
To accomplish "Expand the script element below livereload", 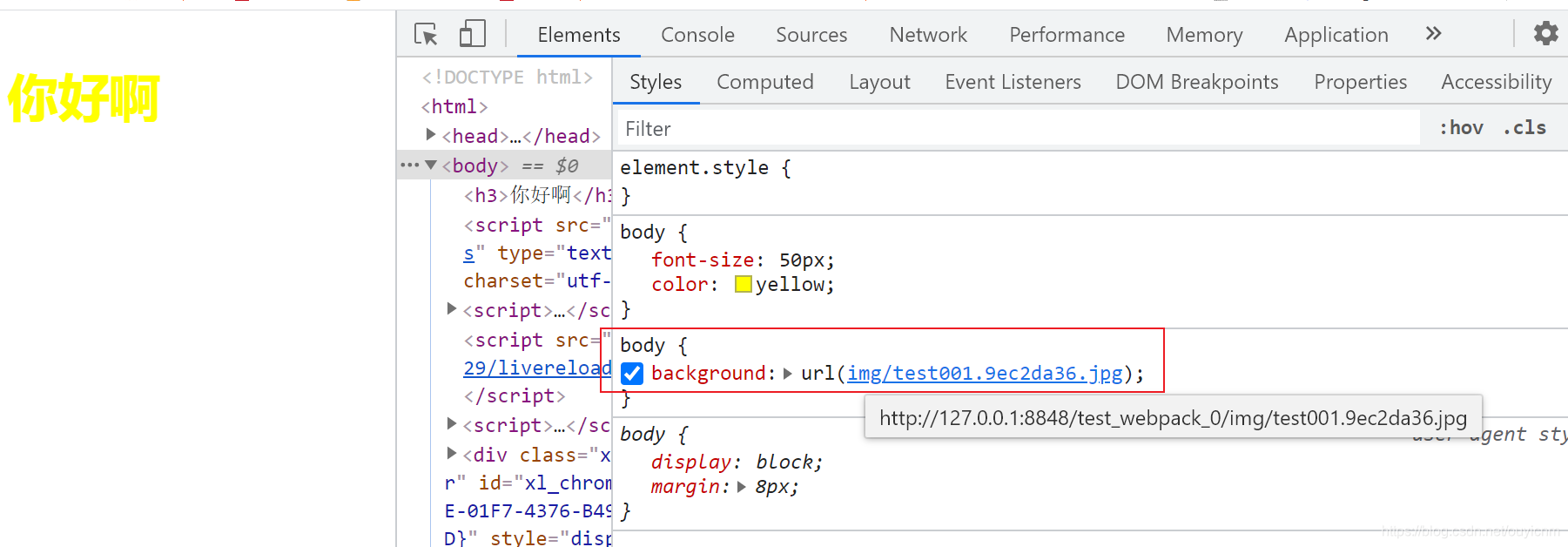I will 451,423.
